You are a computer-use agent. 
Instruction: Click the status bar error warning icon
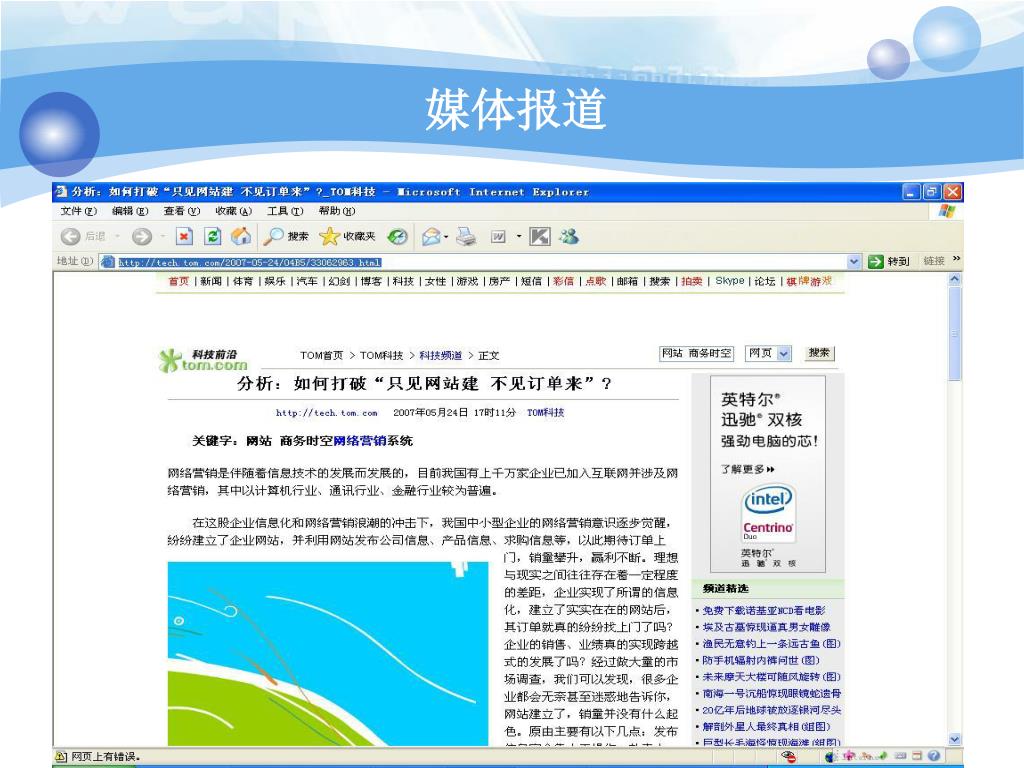[x=61, y=756]
